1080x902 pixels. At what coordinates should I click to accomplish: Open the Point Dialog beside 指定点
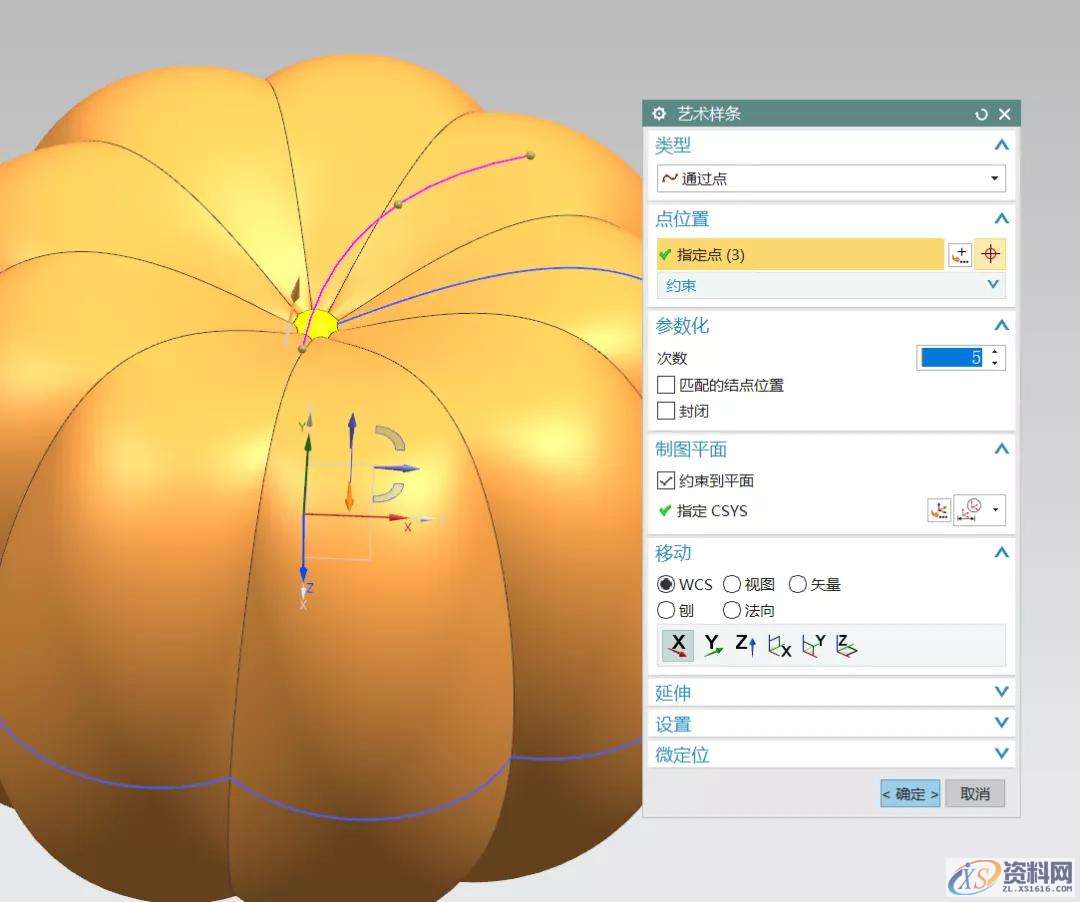tap(960, 253)
